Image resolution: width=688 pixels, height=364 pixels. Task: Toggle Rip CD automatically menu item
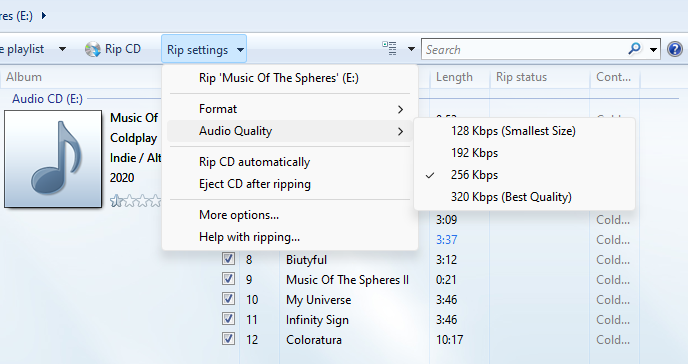tap(290, 162)
